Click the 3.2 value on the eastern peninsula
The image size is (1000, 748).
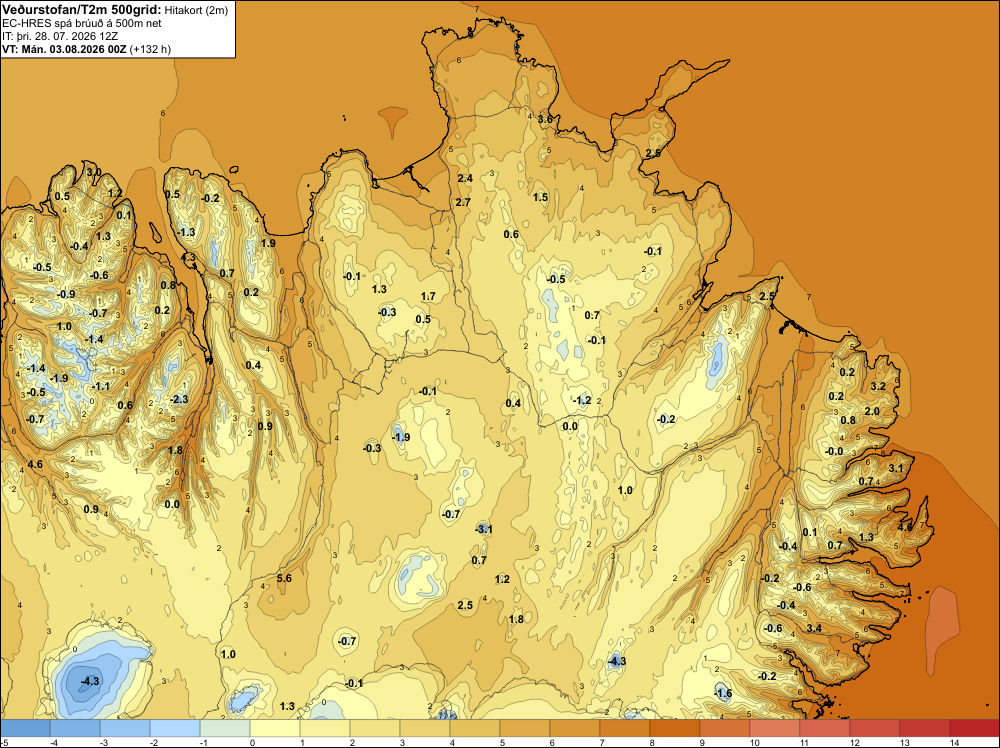coord(878,386)
